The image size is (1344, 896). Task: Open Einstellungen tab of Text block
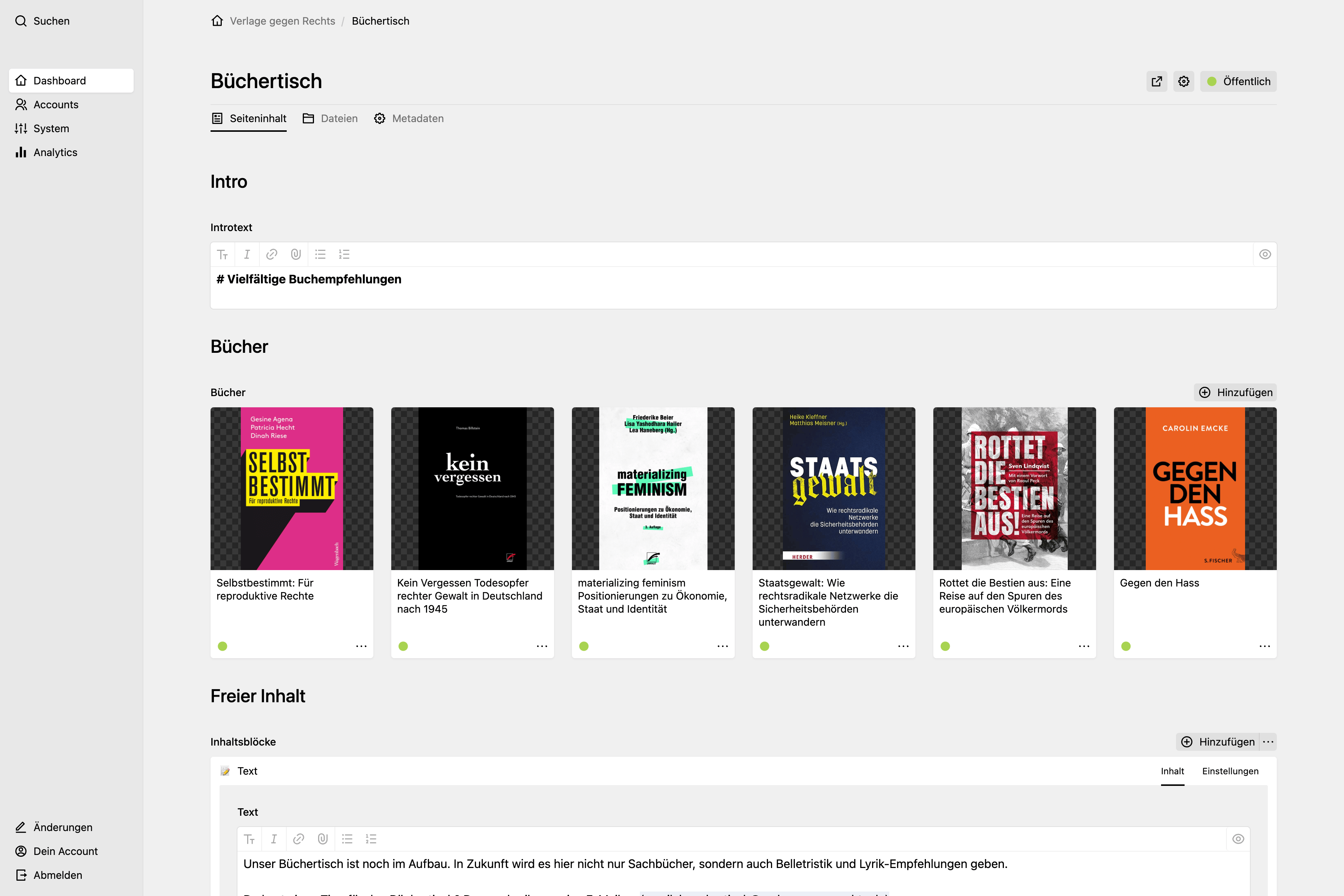[1230, 771]
